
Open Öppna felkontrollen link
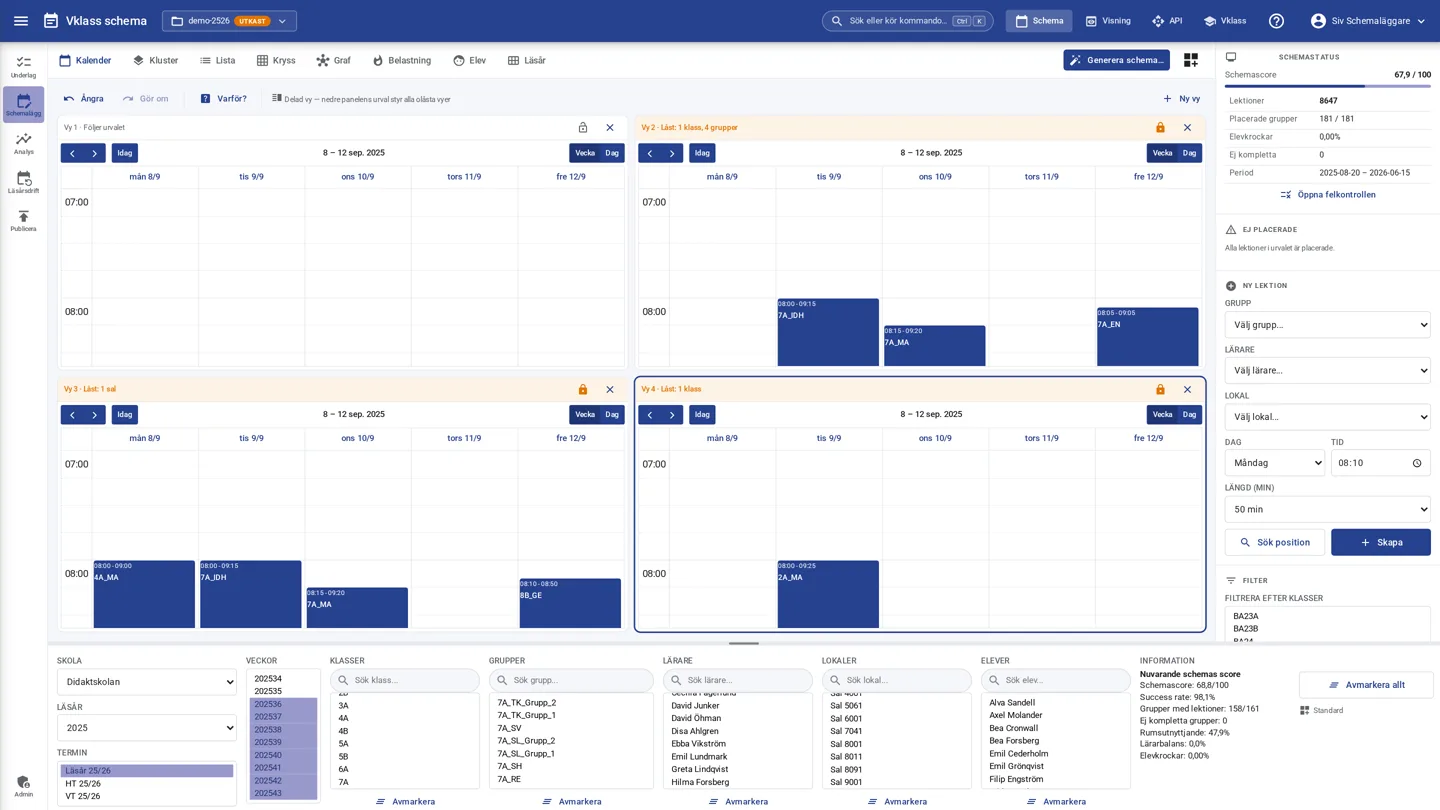point(1327,195)
